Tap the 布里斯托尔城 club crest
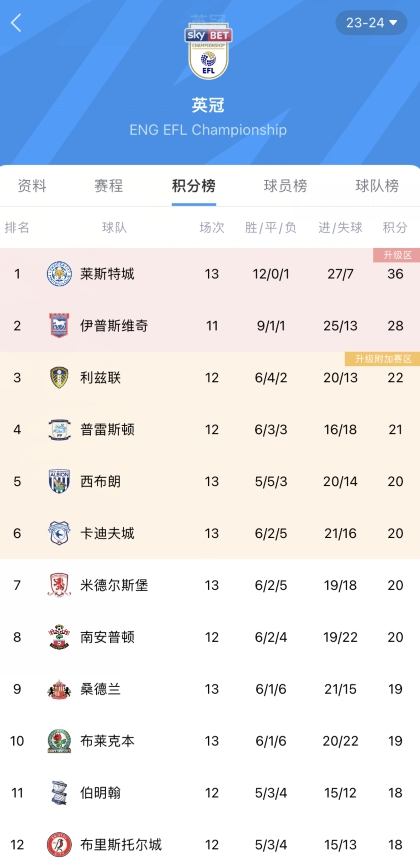The height and width of the screenshot is (862, 420). [59, 844]
